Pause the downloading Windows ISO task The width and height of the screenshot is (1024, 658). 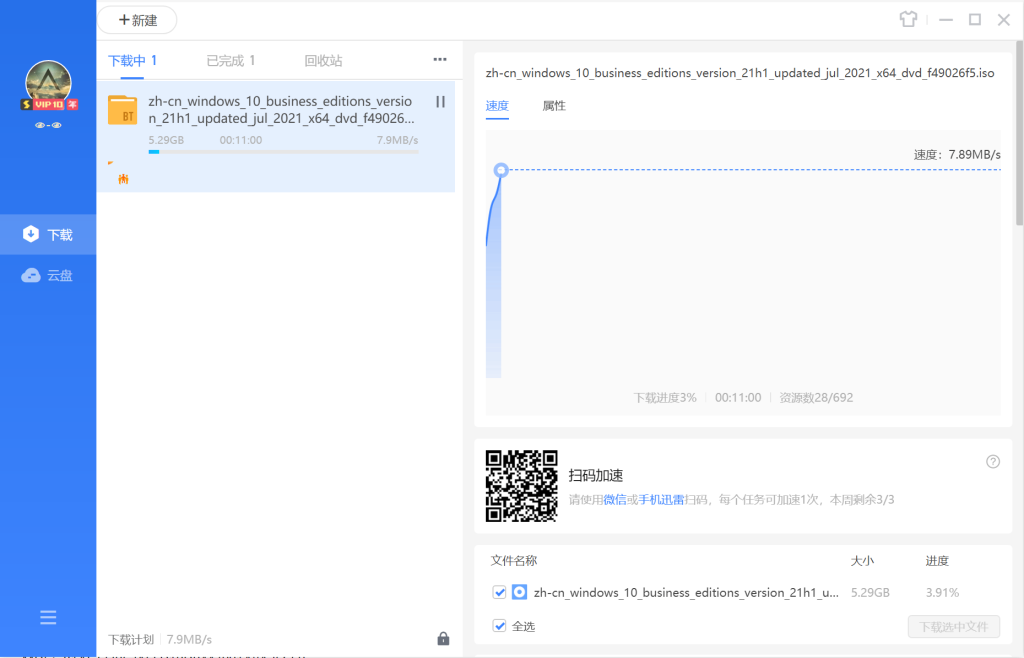(440, 101)
